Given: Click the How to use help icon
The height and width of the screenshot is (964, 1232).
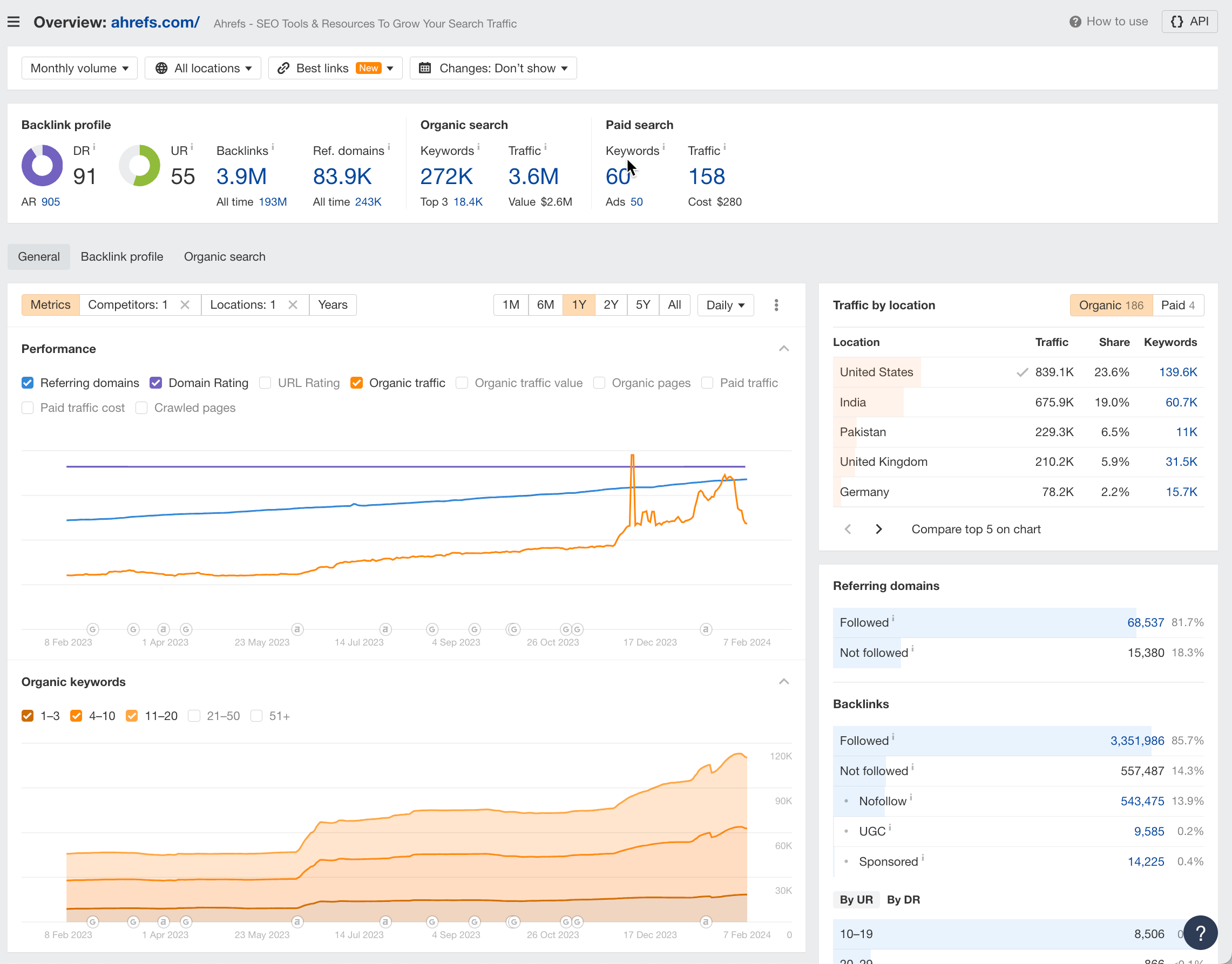Looking at the screenshot, I should pos(1075,22).
